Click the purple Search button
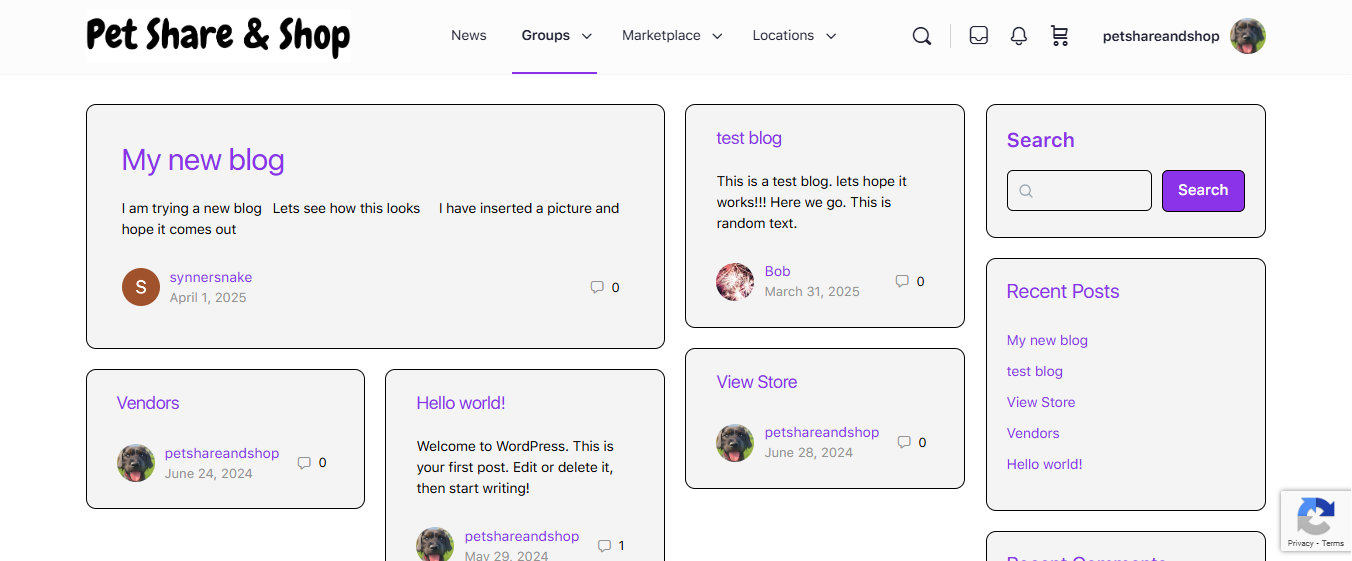This screenshot has width=1352, height=561. click(1203, 190)
